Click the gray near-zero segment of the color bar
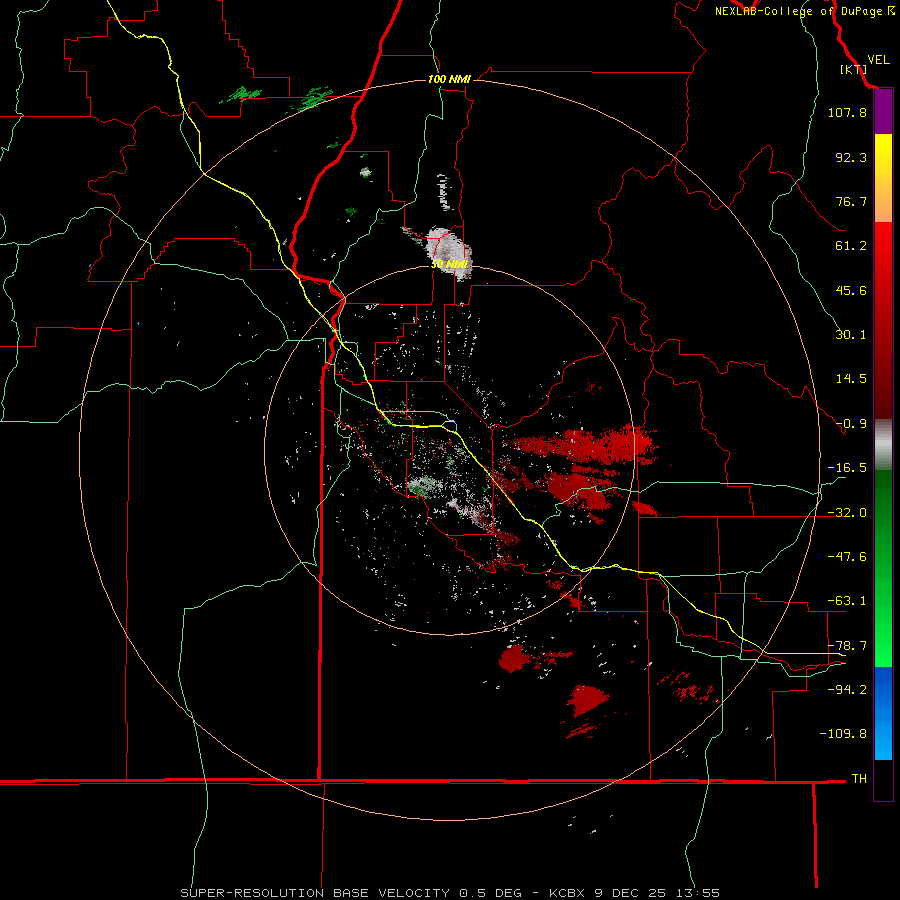Image resolution: width=900 pixels, height=900 pixels. [x=883, y=445]
